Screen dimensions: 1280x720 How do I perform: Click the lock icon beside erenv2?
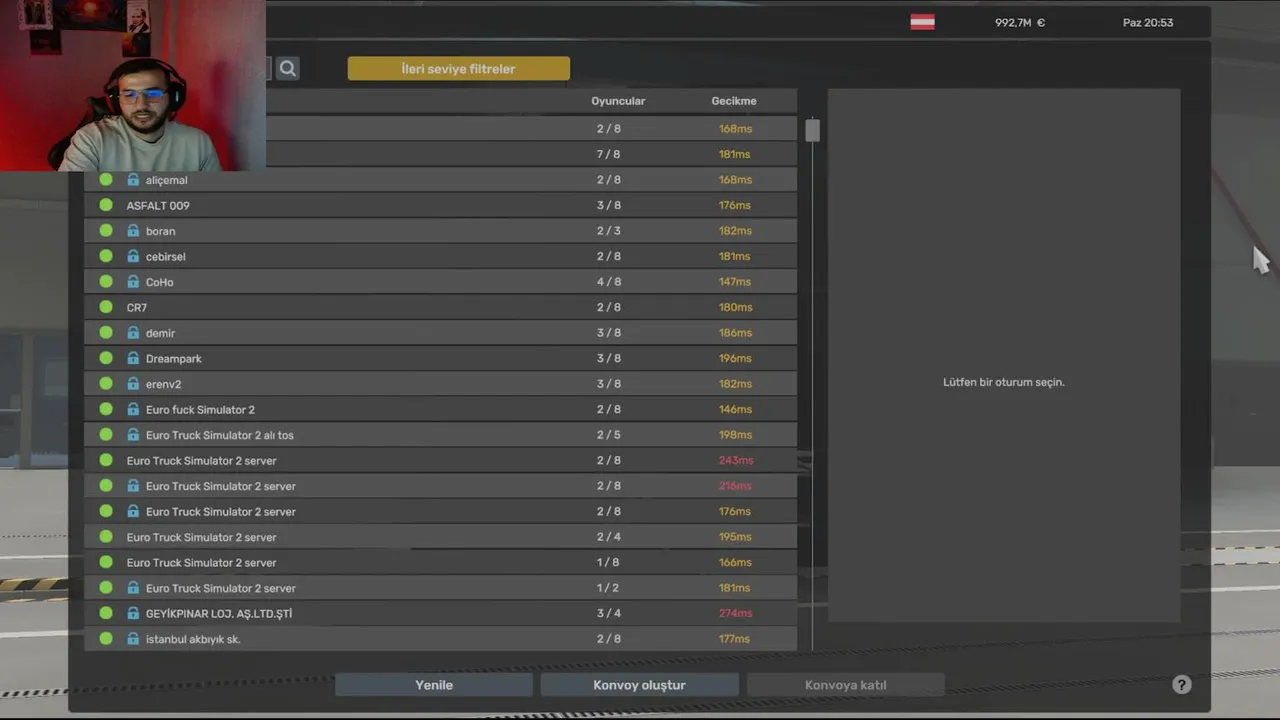point(133,384)
